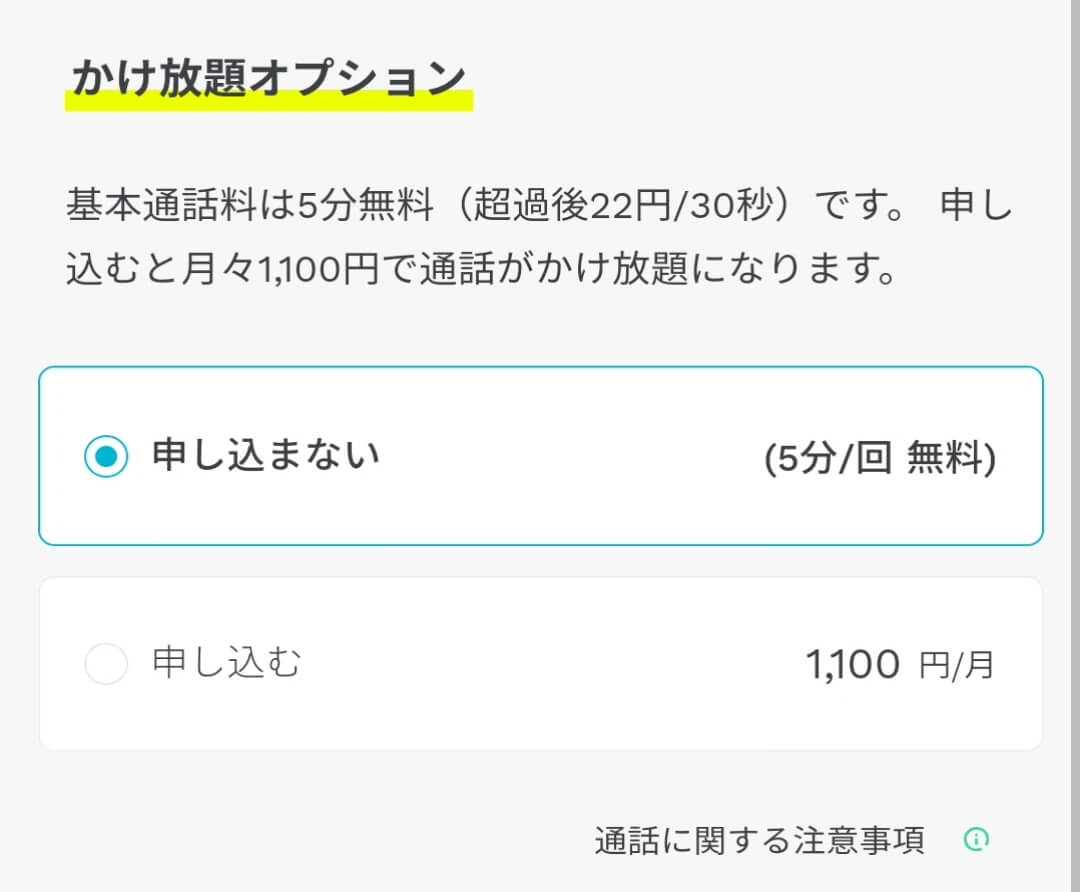Image resolution: width=1080 pixels, height=892 pixels.
Task: Click the yellow highlight under the heading
Action: click(269, 101)
